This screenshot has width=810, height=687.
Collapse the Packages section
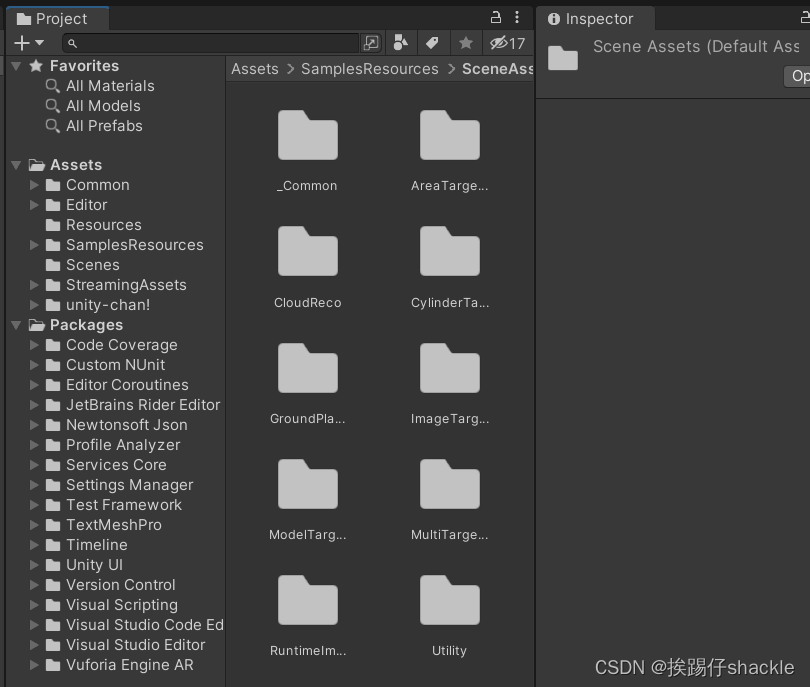[17, 325]
